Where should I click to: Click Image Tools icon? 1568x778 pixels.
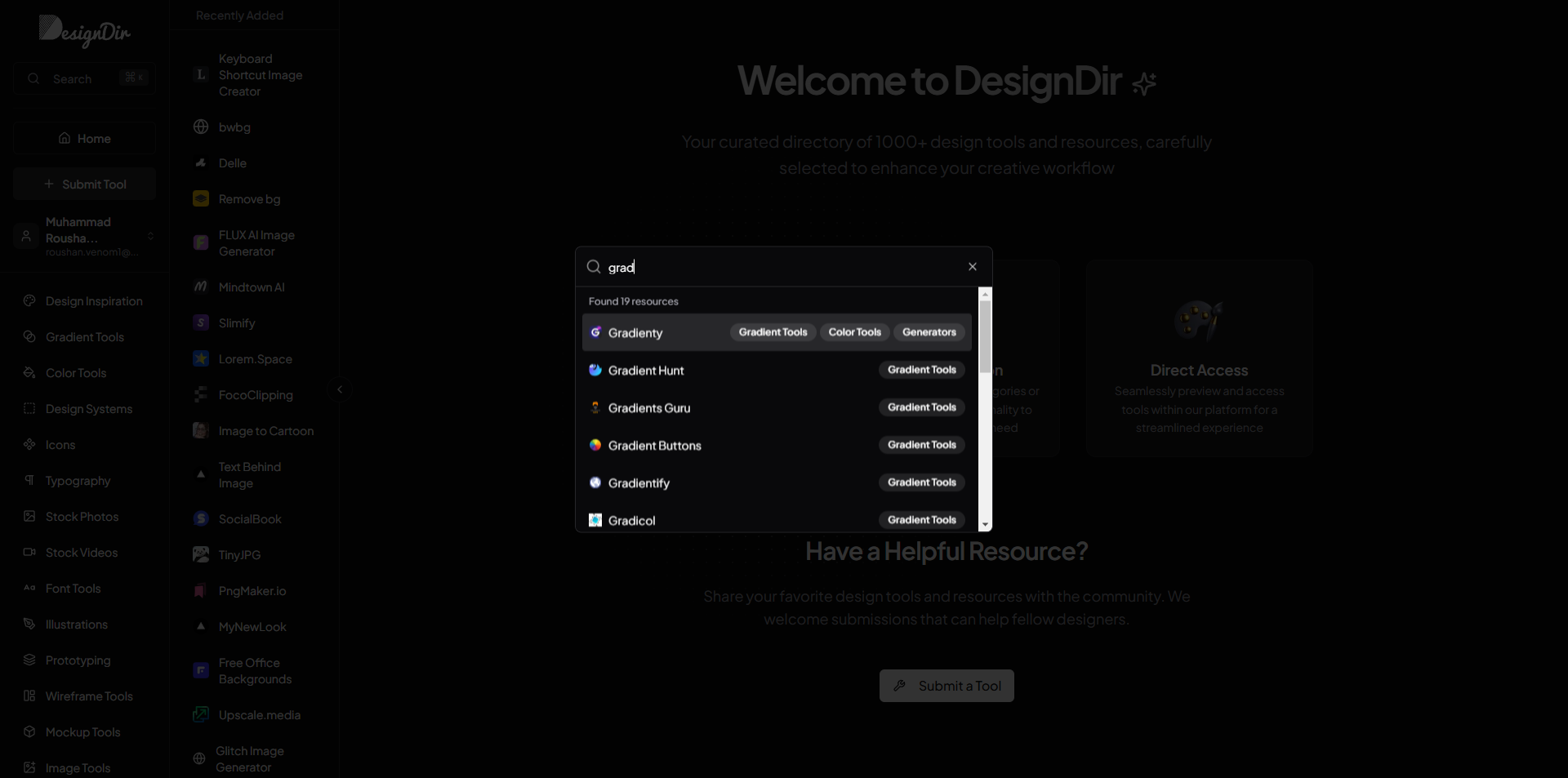[x=29, y=767]
